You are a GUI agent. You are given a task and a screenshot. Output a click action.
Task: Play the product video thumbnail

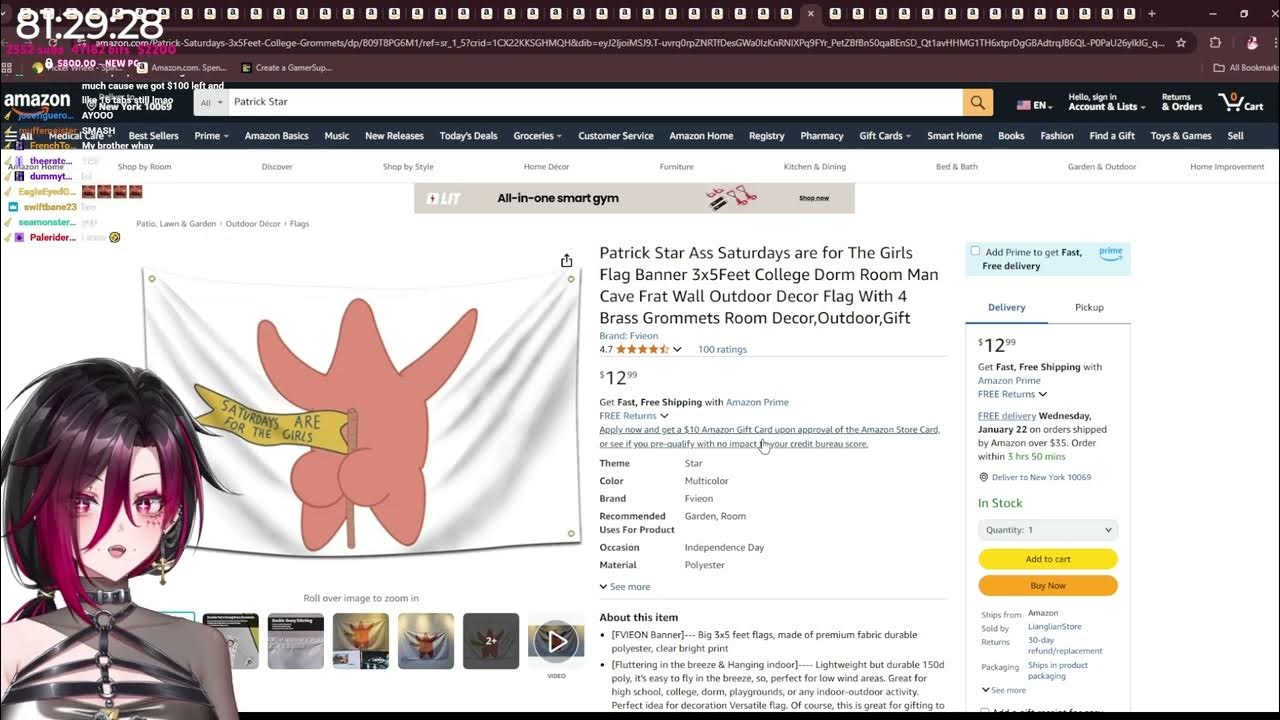point(556,641)
